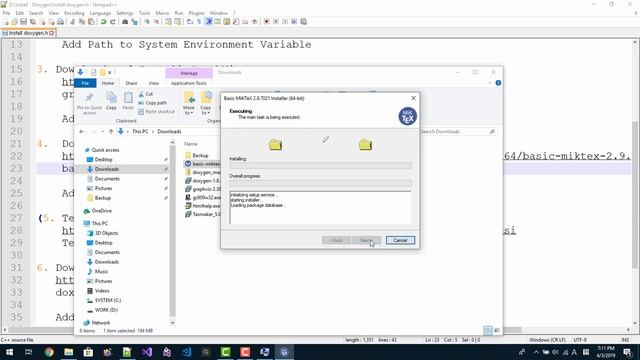The height and width of the screenshot is (360, 640).
Task: Click Find binoculars icon in Notepad++ toolbar
Action: pos(125,22)
